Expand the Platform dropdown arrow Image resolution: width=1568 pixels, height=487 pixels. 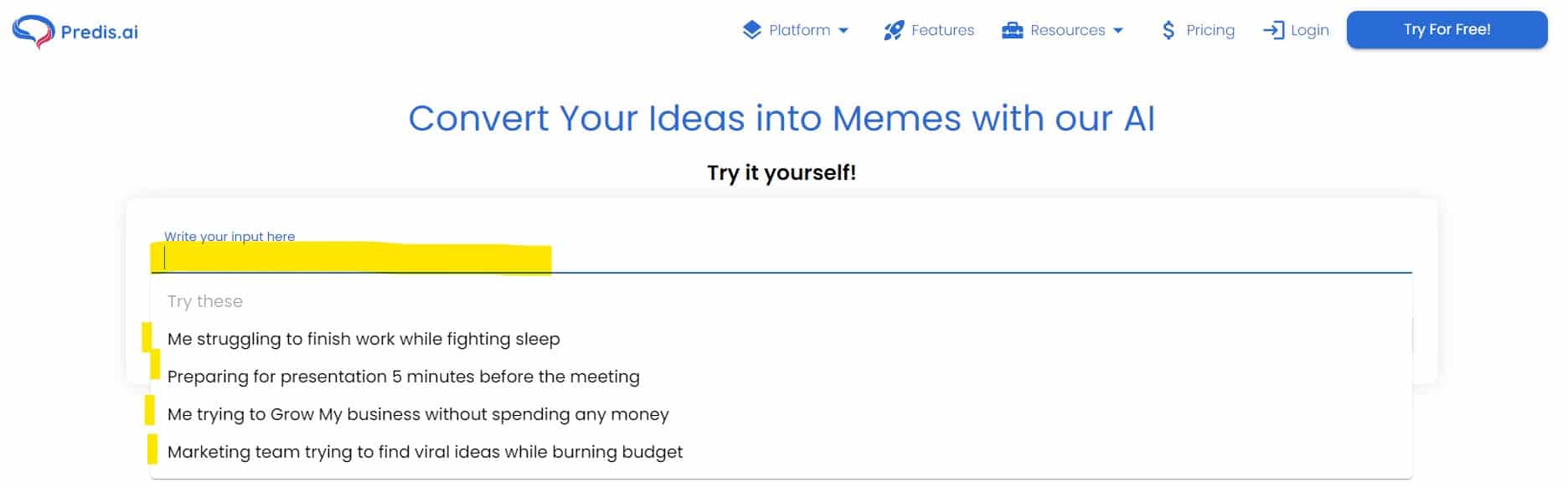click(x=843, y=31)
